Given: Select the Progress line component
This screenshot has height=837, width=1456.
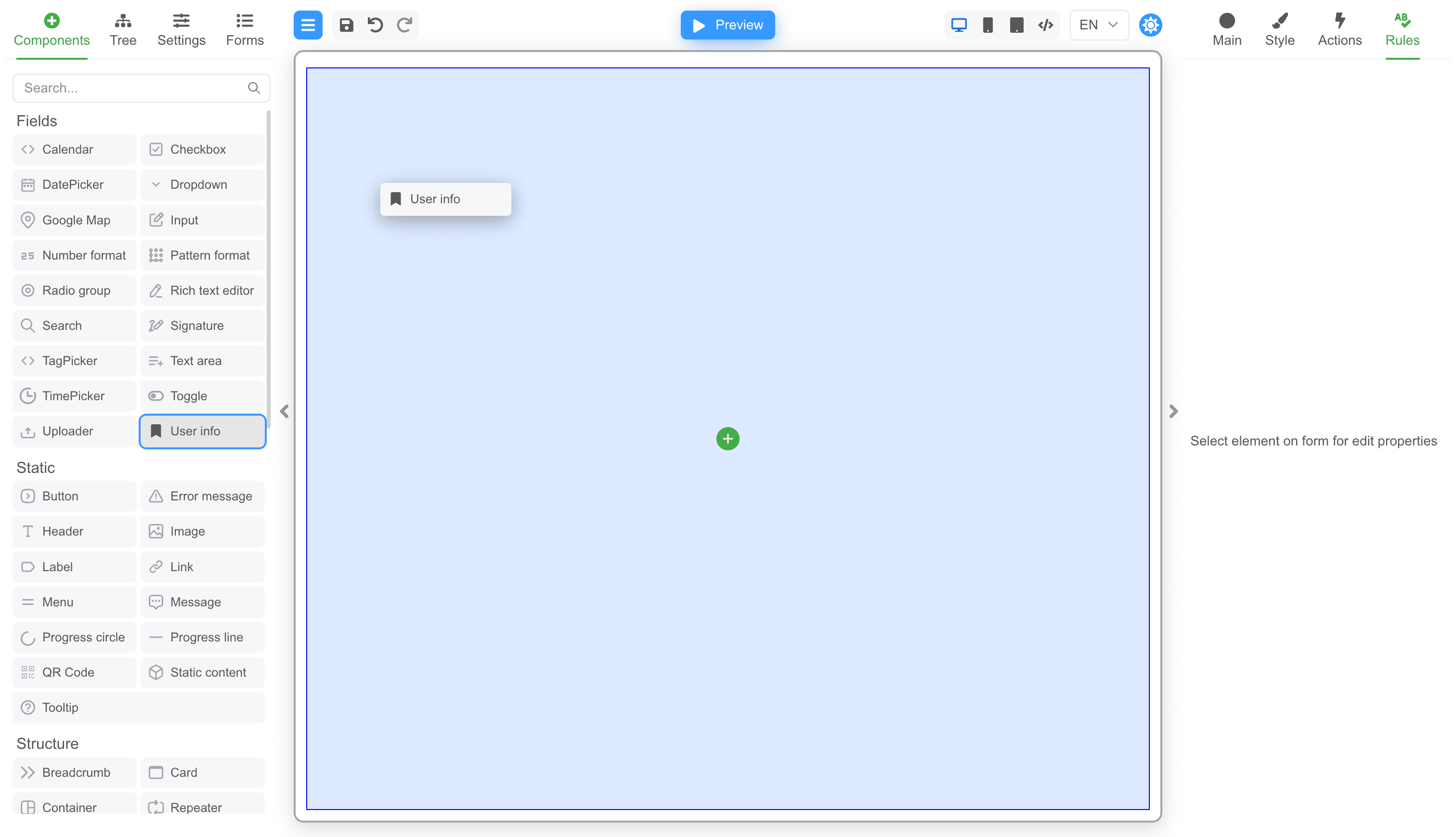Looking at the screenshot, I should coord(202,638).
